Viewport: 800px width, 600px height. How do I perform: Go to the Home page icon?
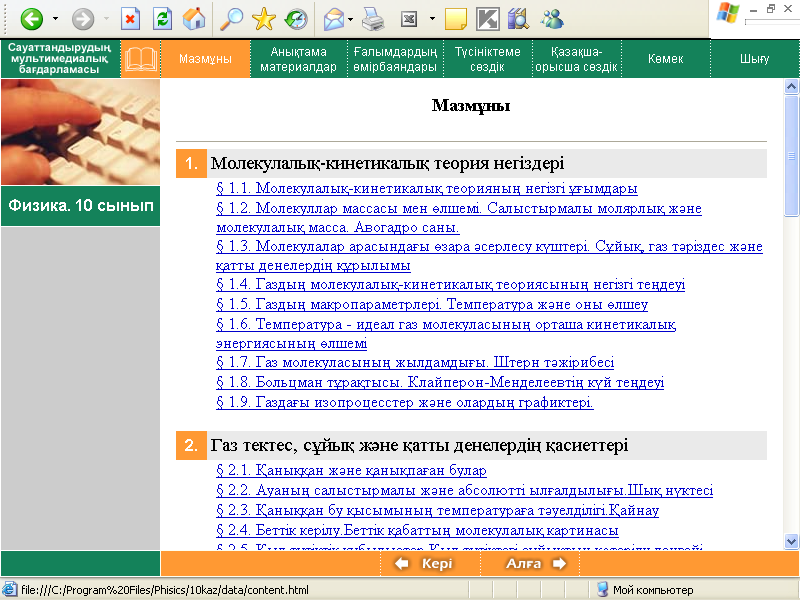click(x=195, y=18)
